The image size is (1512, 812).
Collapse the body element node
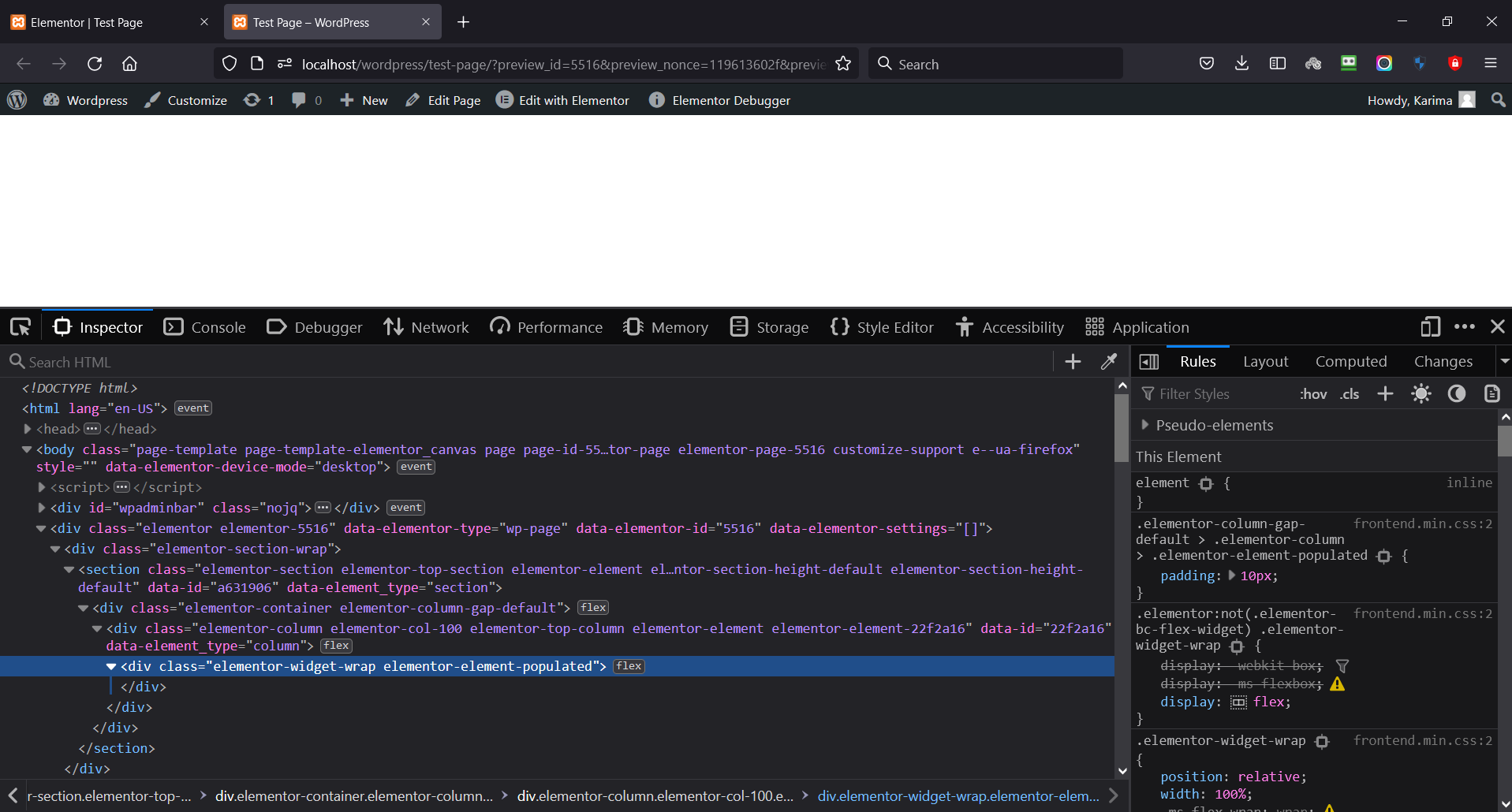click(28, 449)
